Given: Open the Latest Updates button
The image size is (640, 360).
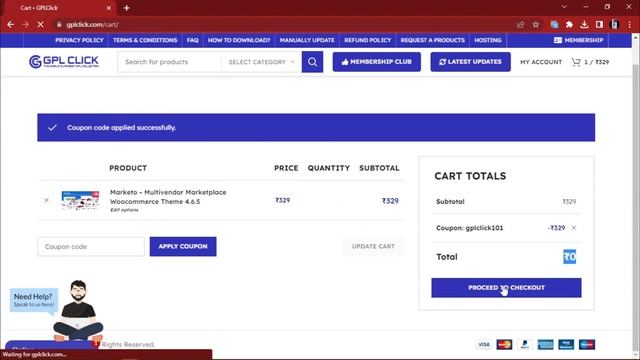Looking at the screenshot, I should tap(470, 62).
